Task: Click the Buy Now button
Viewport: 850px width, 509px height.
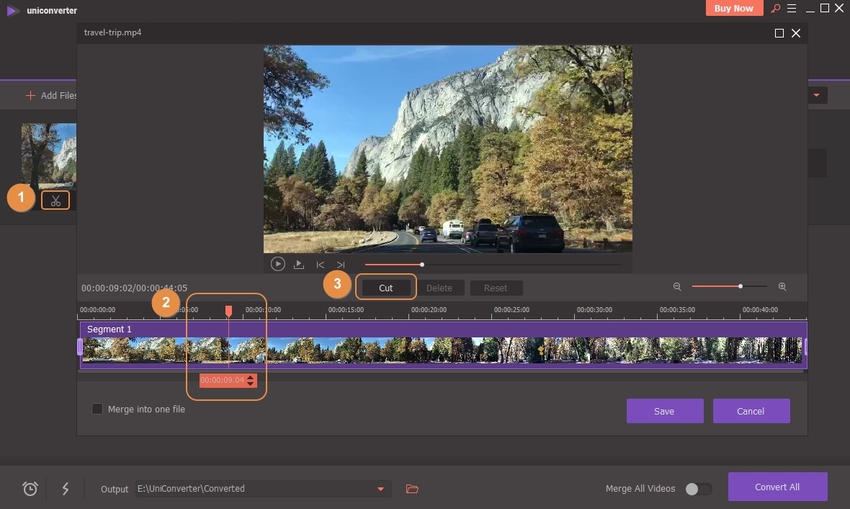Action: (x=735, y=8)
